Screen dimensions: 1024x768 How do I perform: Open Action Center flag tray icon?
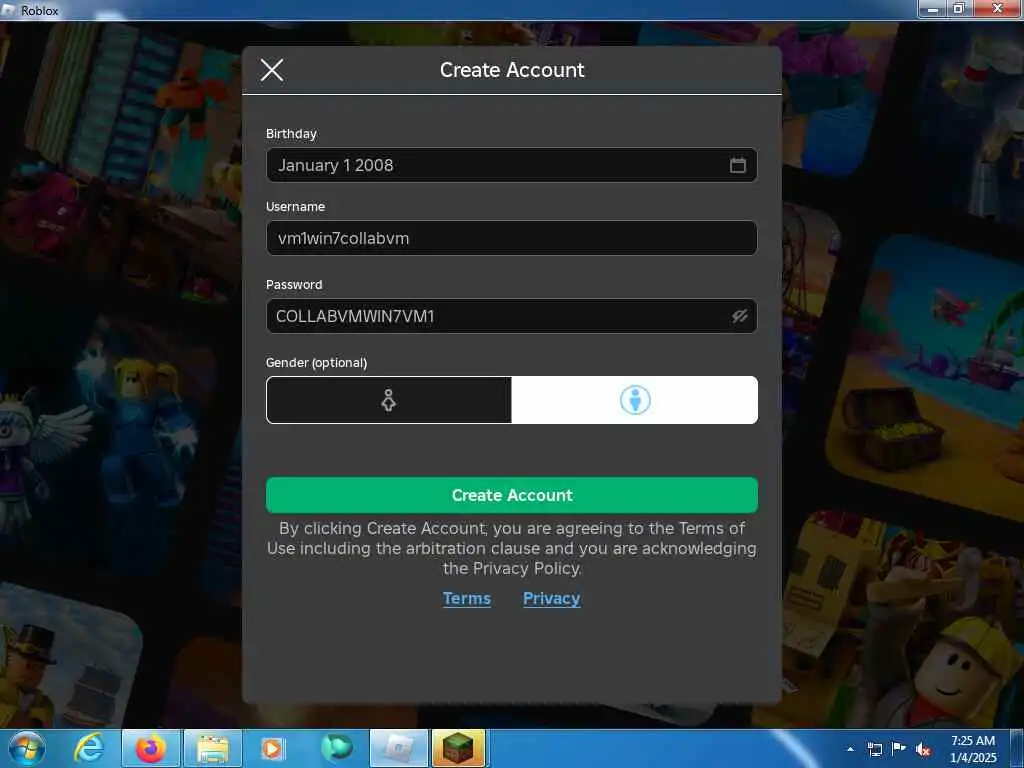coord(899,749)
